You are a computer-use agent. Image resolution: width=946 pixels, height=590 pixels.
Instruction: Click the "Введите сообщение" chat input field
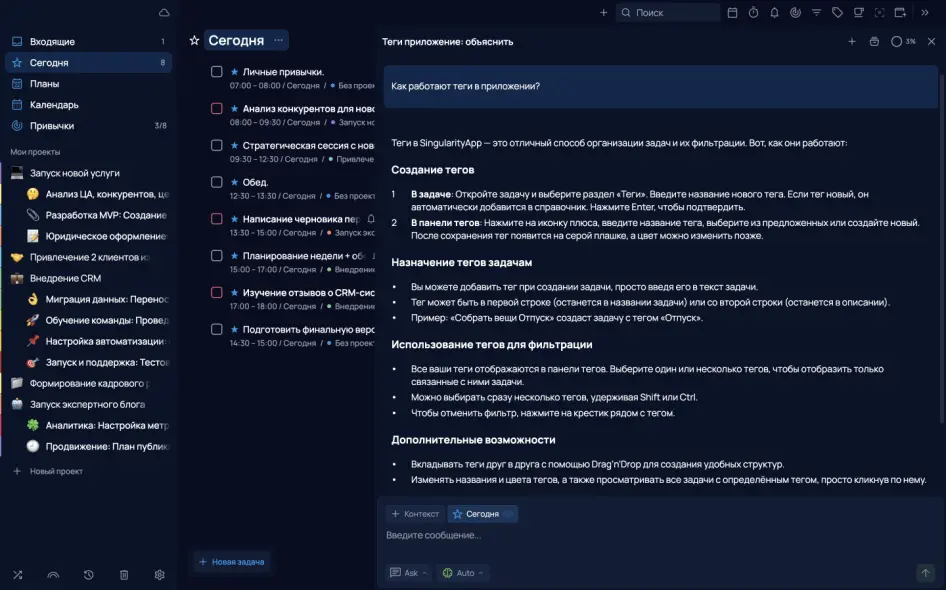(650, 536)
